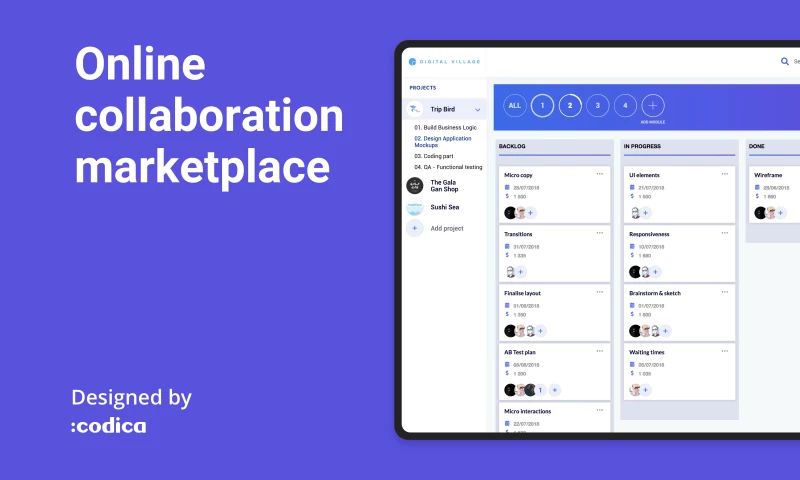
Task: Switch to module 3 tab
Action: pos(597,106)
